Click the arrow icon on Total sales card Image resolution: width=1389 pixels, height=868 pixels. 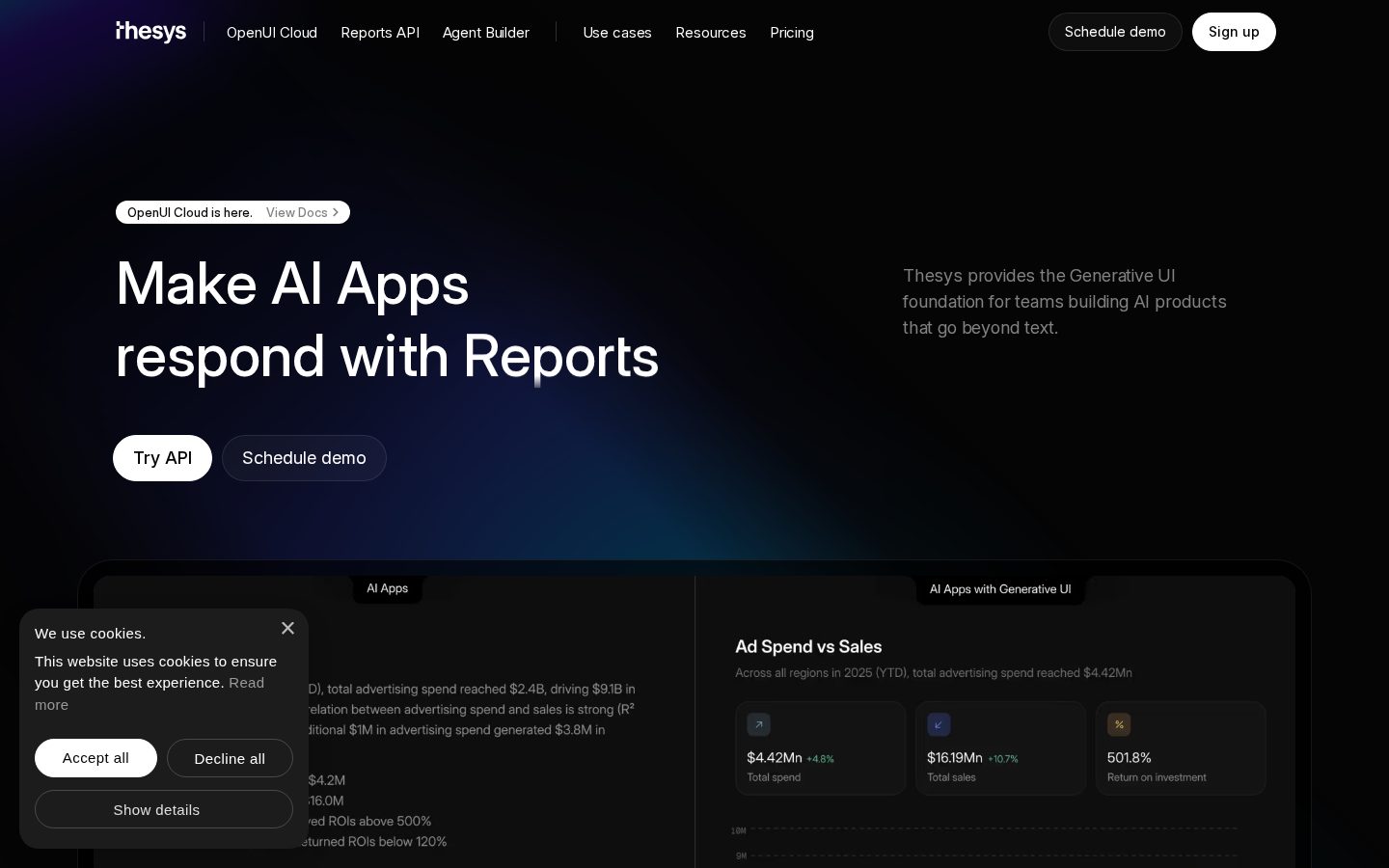[939, 724]
